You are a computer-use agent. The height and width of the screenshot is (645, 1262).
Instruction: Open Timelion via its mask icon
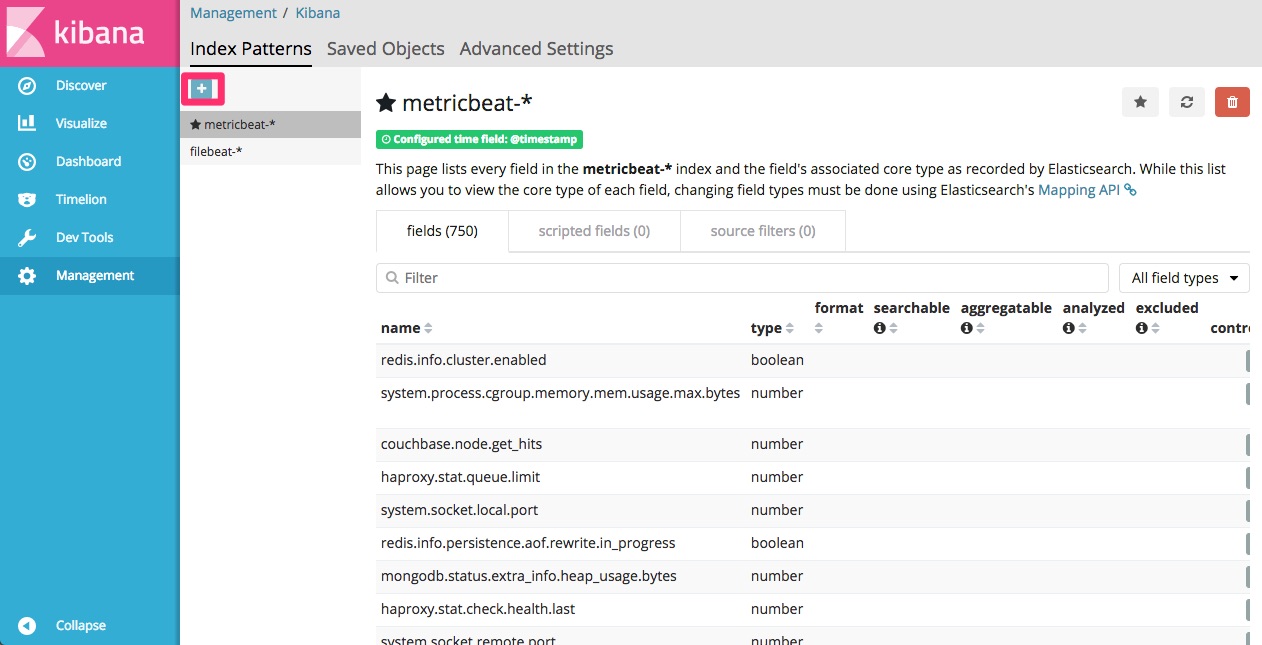click(27, 200)
